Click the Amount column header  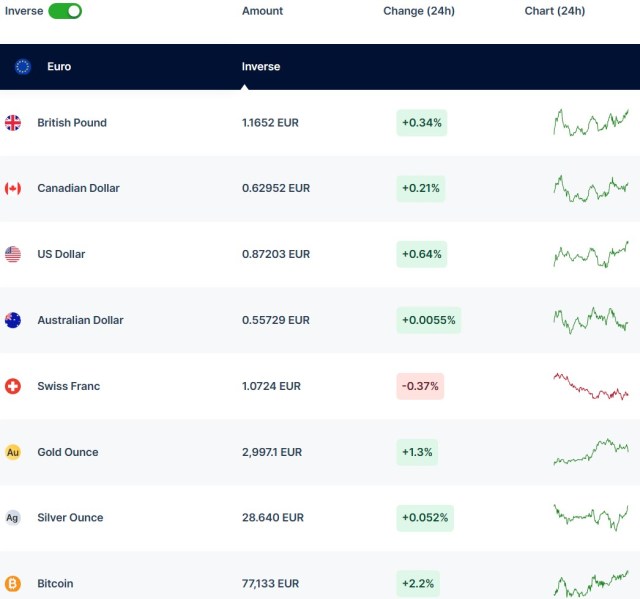click(262, 11)
